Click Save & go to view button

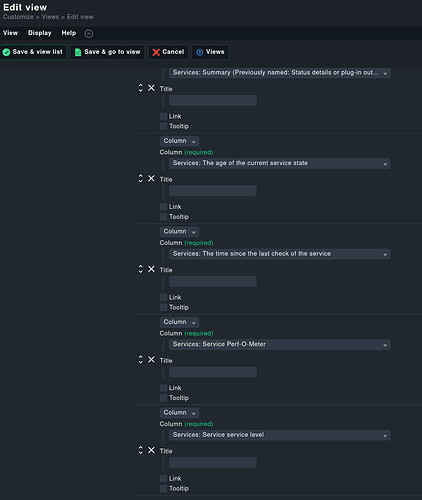108,52
